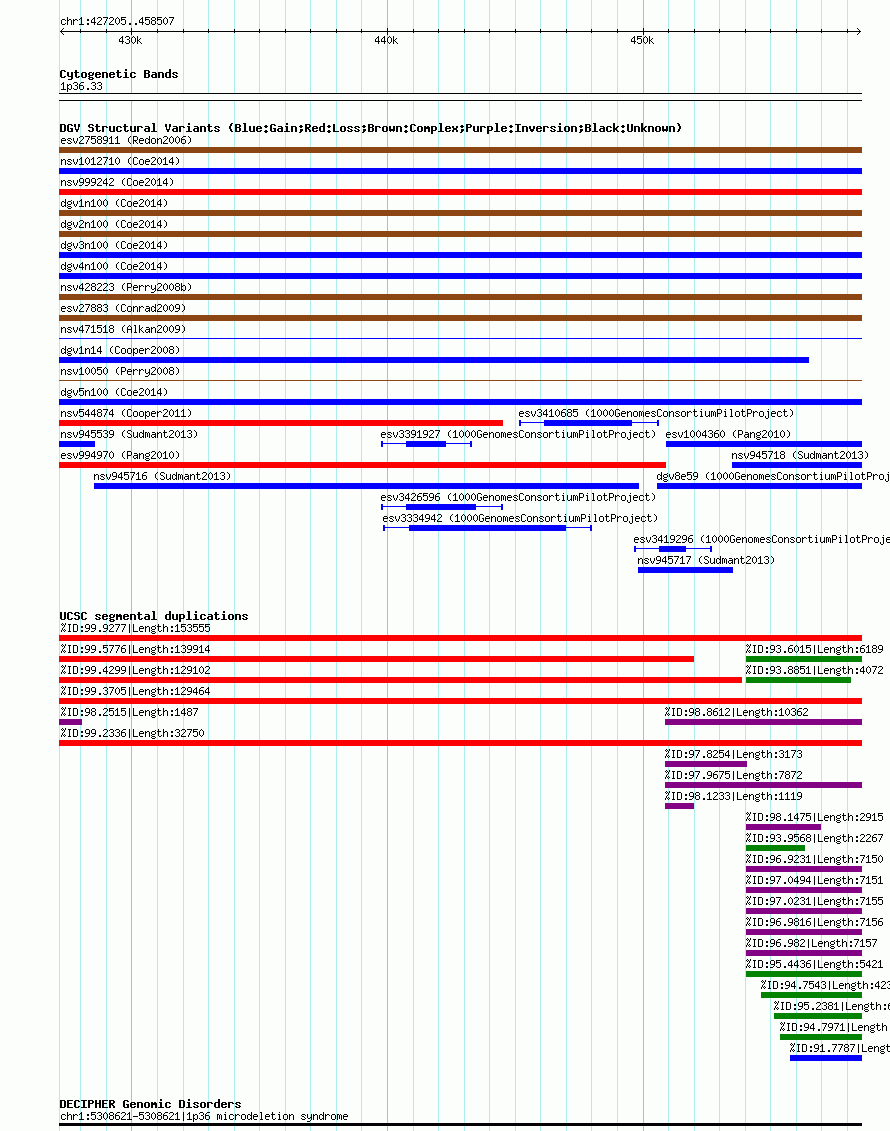Image resolution: width=890 pixels, height=1131 pixels.
Task: Click the esv3426596 variant label
Action: pos(518,497)
